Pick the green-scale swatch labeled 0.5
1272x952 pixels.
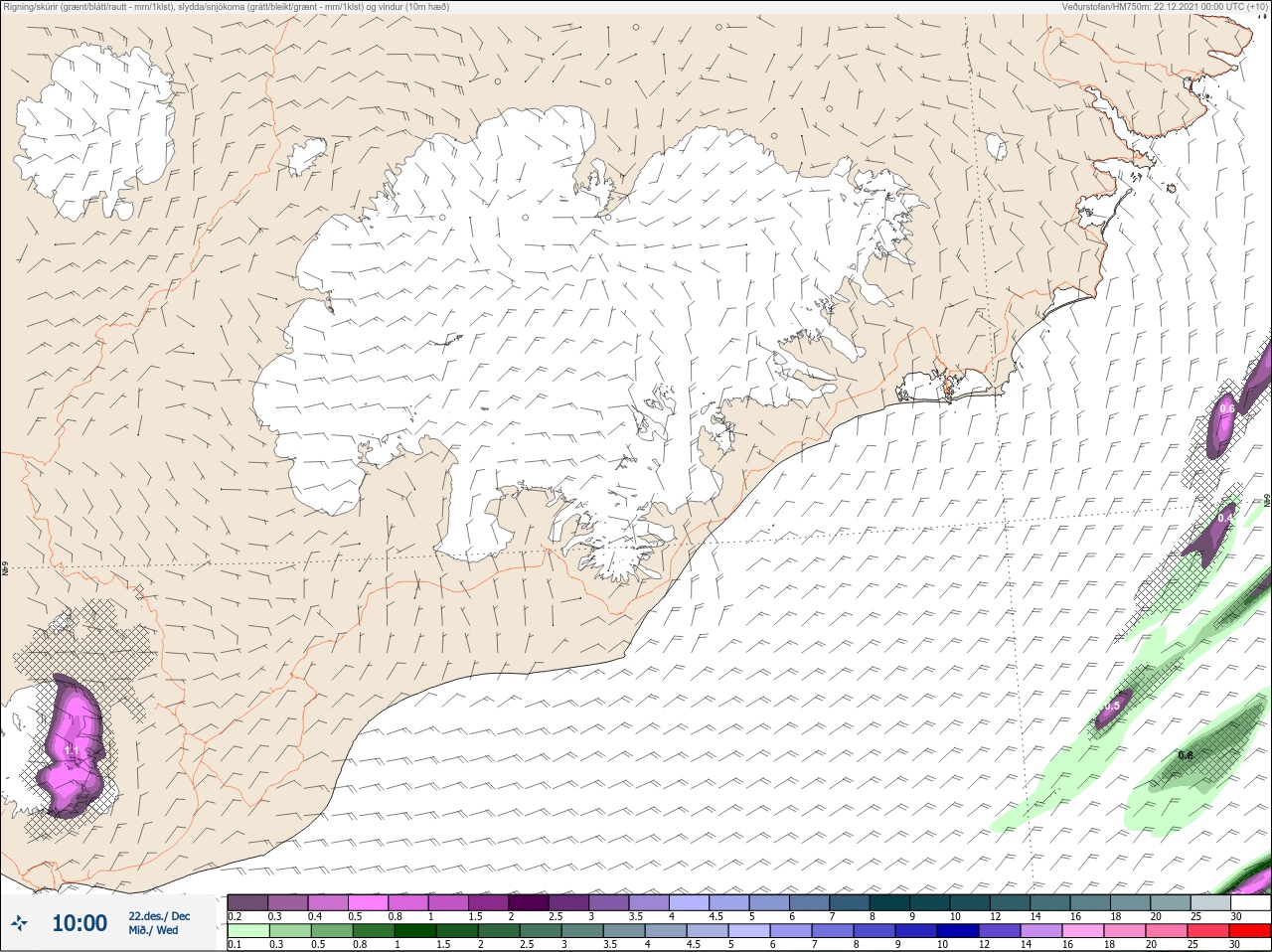[x=331, y=931]
